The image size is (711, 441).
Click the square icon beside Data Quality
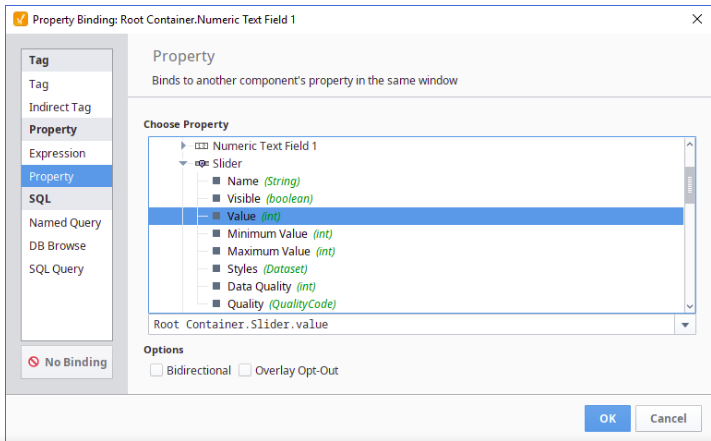[216, 286]
